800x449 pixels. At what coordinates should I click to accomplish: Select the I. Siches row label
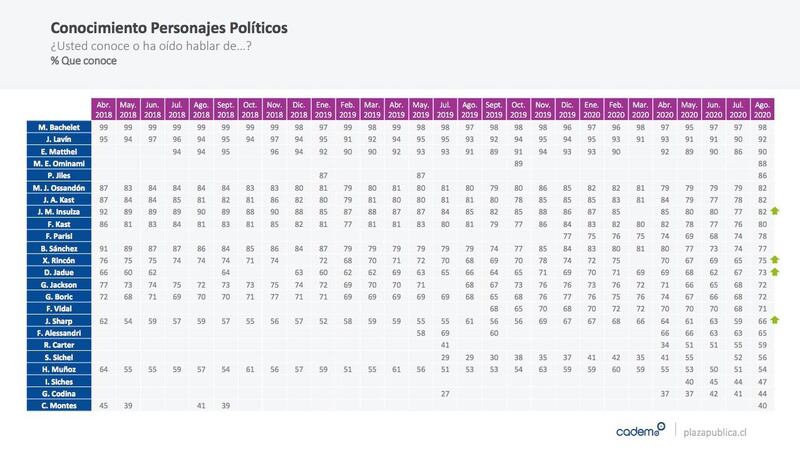[x=59, y=382]
